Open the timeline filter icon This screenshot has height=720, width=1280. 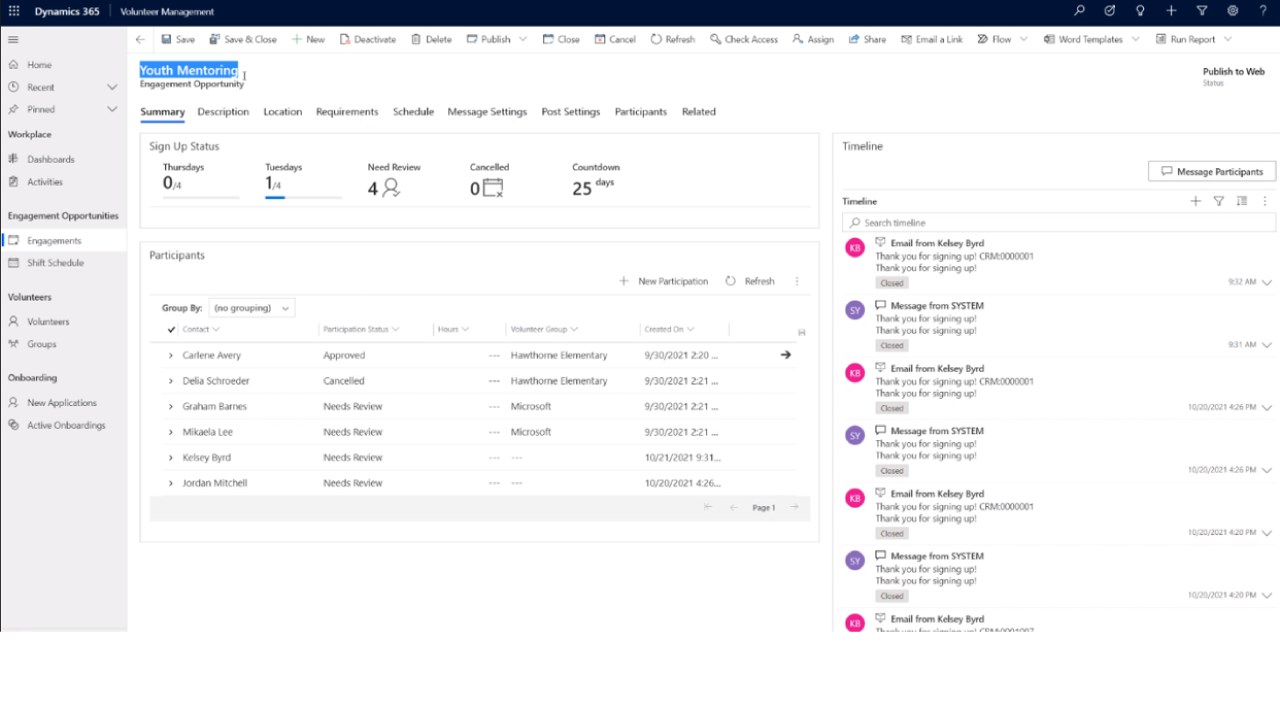(1218, 201)
